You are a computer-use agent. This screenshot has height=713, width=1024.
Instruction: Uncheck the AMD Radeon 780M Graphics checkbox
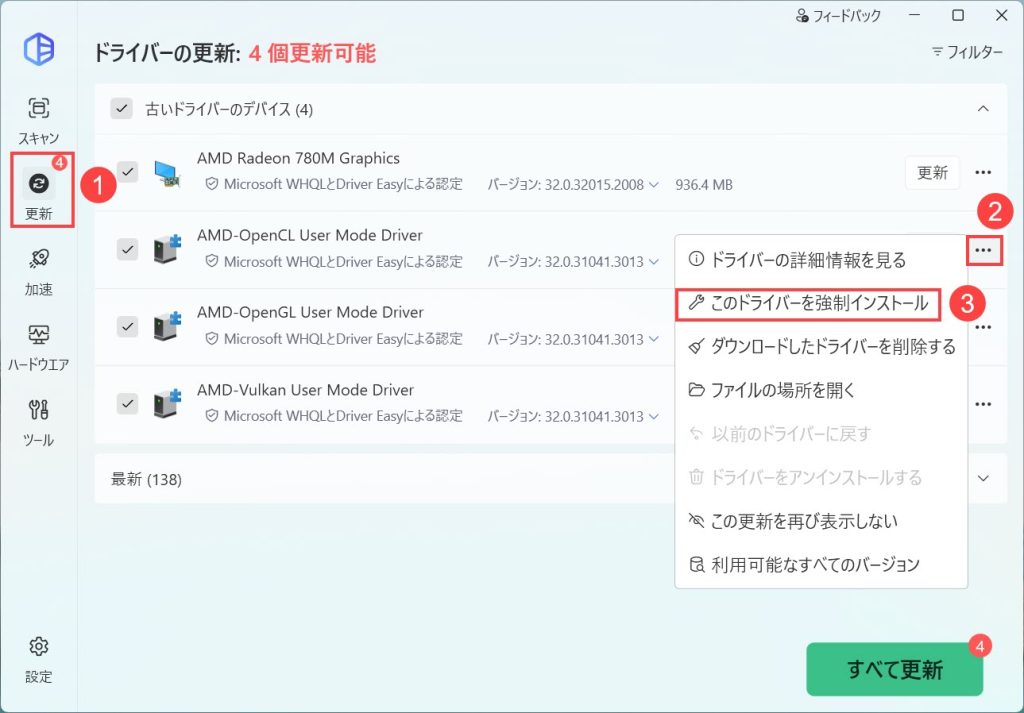point(127,172)
